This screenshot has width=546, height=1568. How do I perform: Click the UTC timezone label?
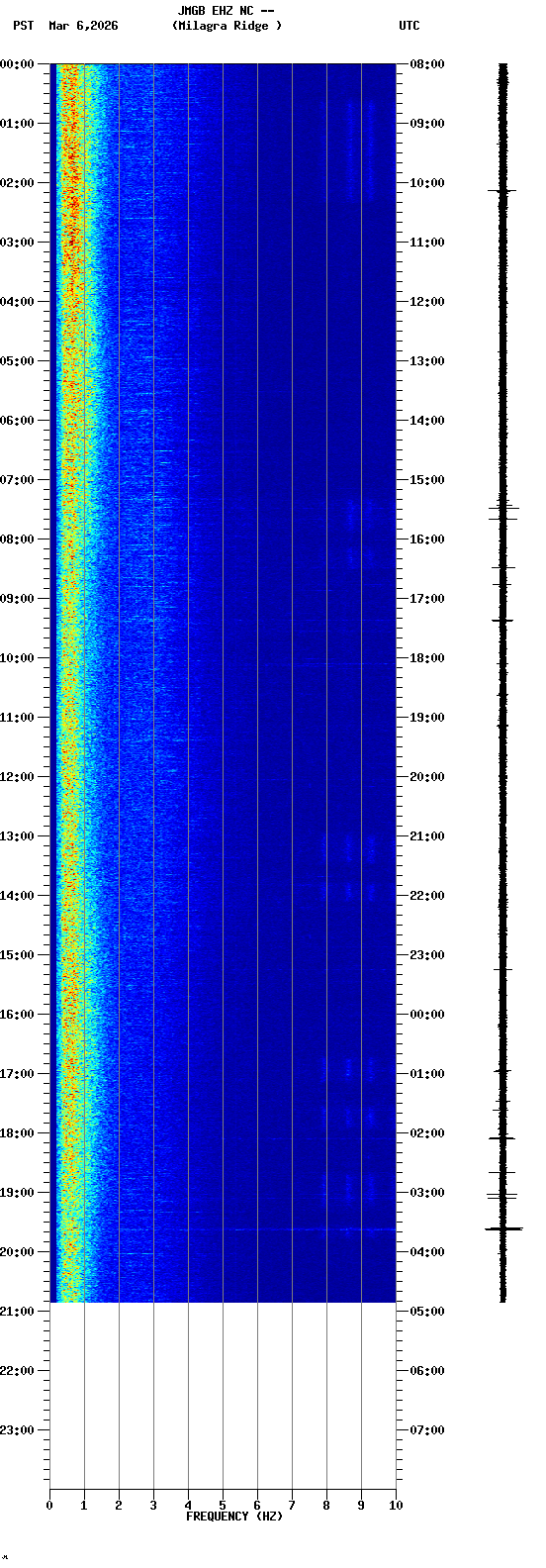tap(409, 26)
